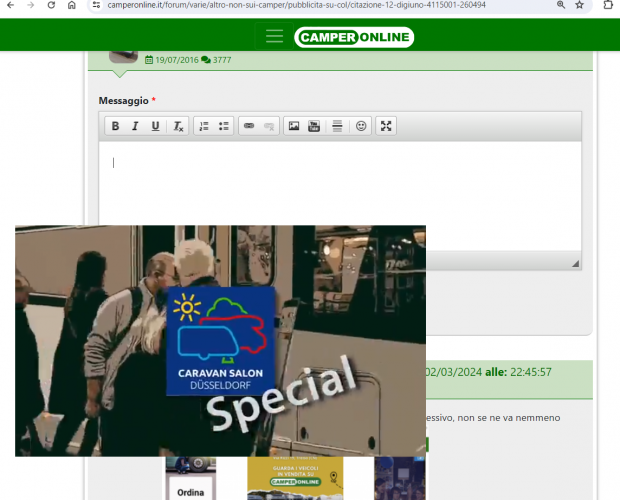Open the Guarda i veicoli in vendita banner
This screenshot has height=500, width=620.
pyautogui.click(x=295, y=478)
